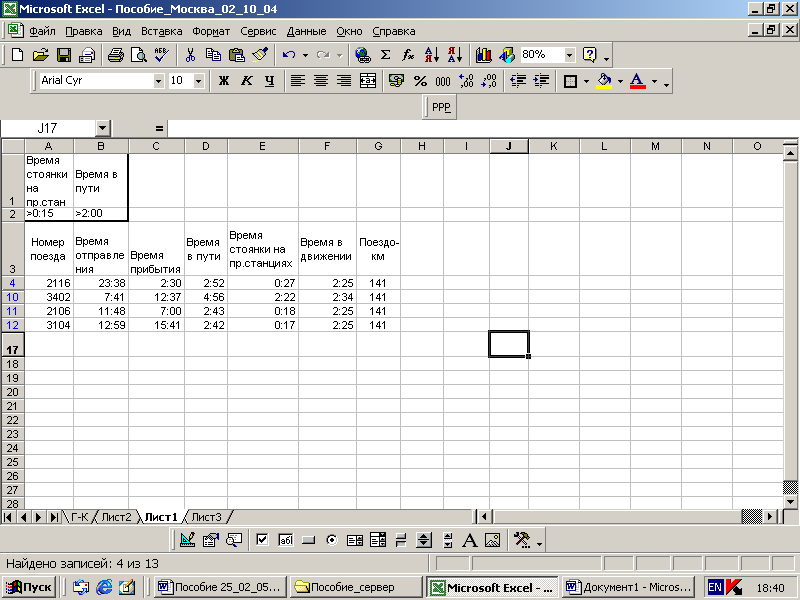Open the font name dropdown Arial Cyr
The width and height of the screenshot is (800, 600).
(158, 81)
